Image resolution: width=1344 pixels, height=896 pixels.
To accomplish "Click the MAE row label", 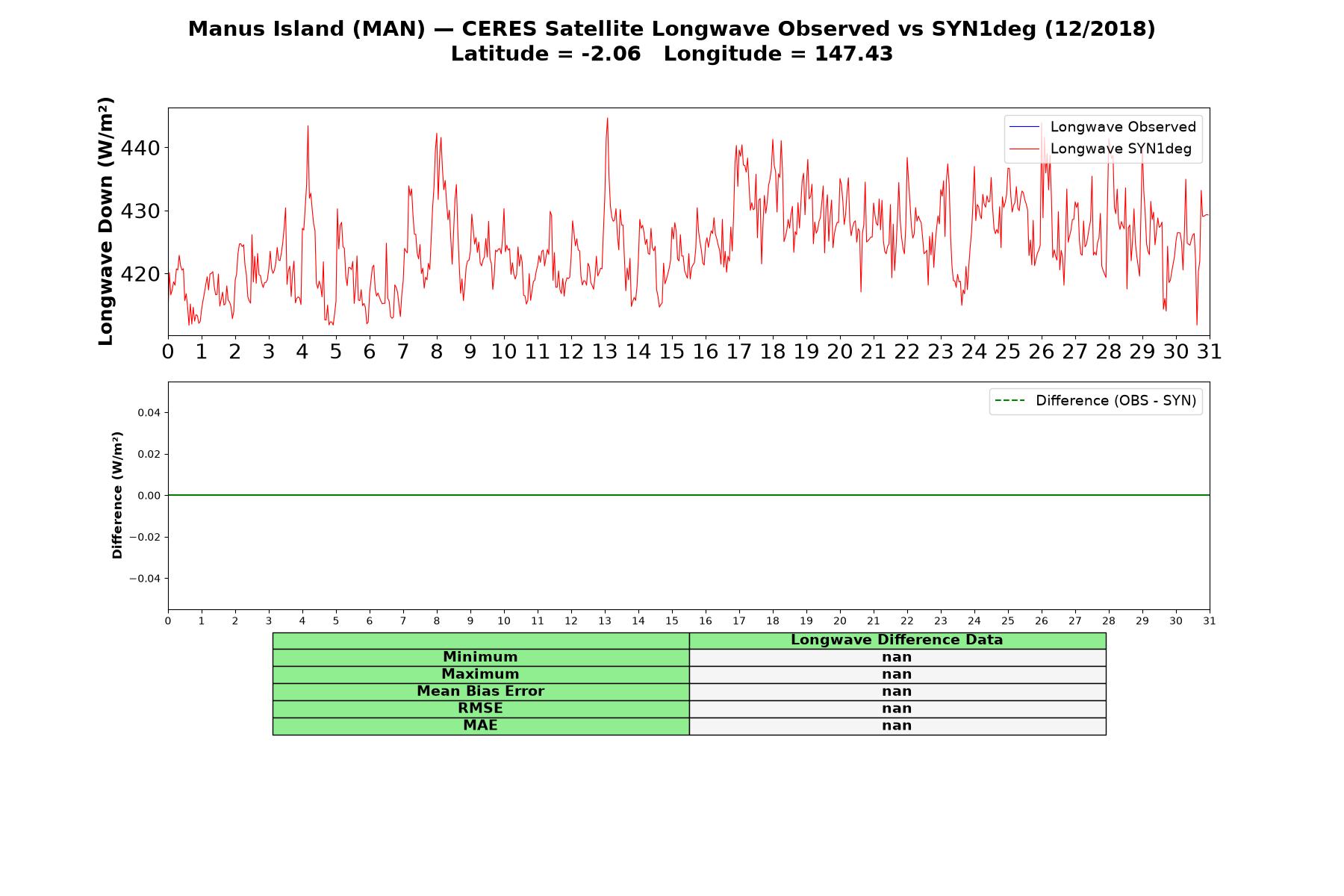I will coord(481,726).
